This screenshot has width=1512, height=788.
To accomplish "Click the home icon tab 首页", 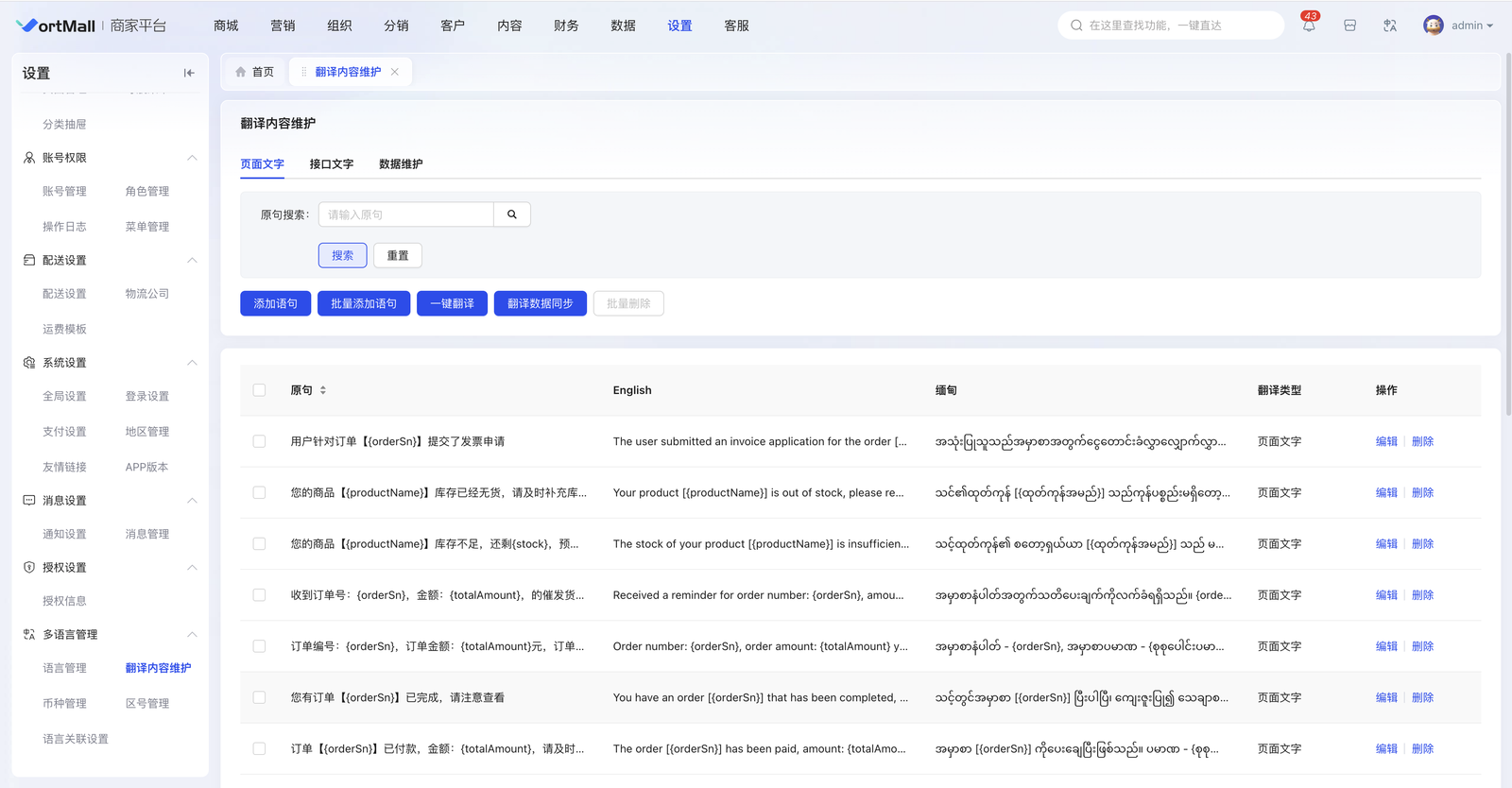I will 254,72.
